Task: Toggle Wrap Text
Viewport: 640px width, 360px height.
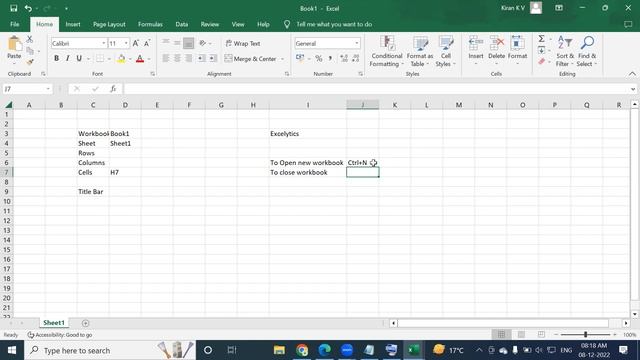Action: pos(243,43)
